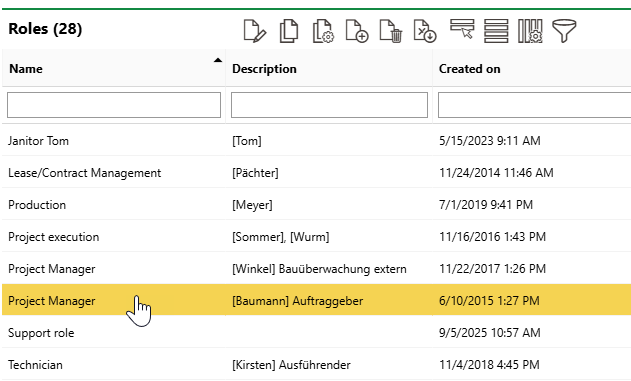Open the copy with settings icon

click(323, 31)
